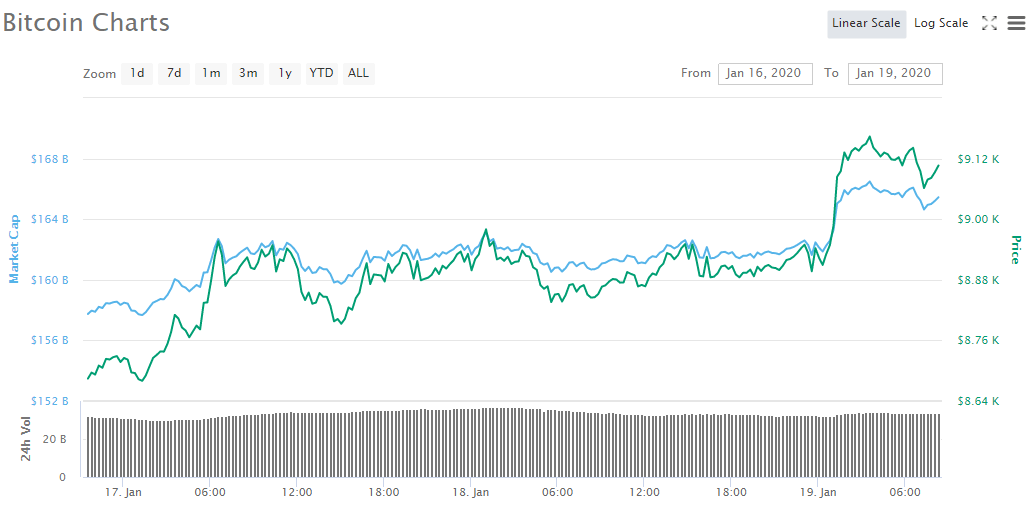Click the $8.76 K price label
This screenshot has width=1035, height=512.
click(978, 340)
